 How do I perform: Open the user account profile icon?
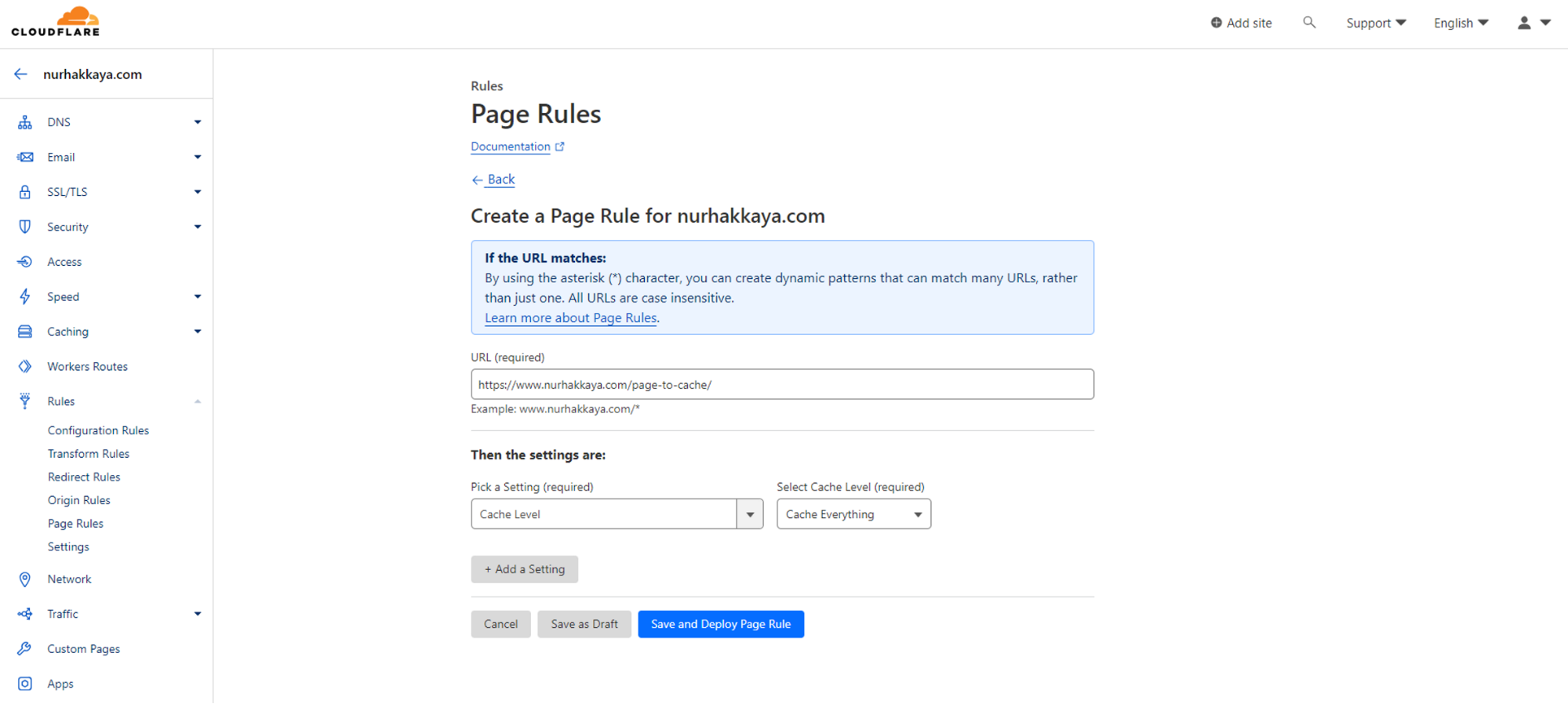click(1524, 23)
